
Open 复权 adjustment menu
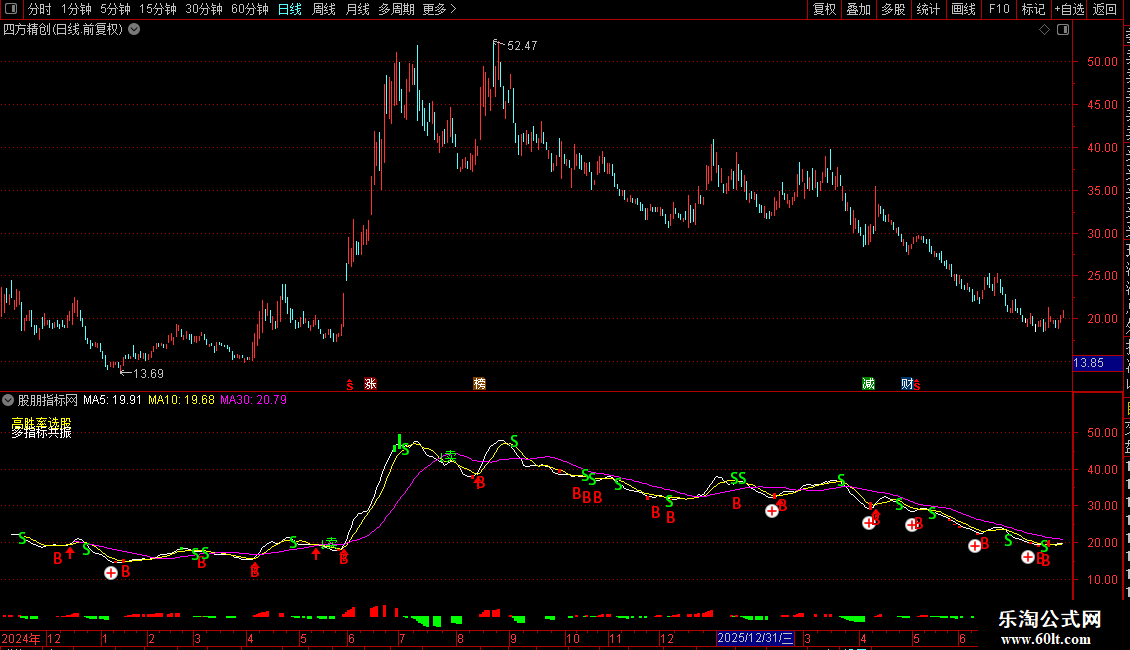824,9
